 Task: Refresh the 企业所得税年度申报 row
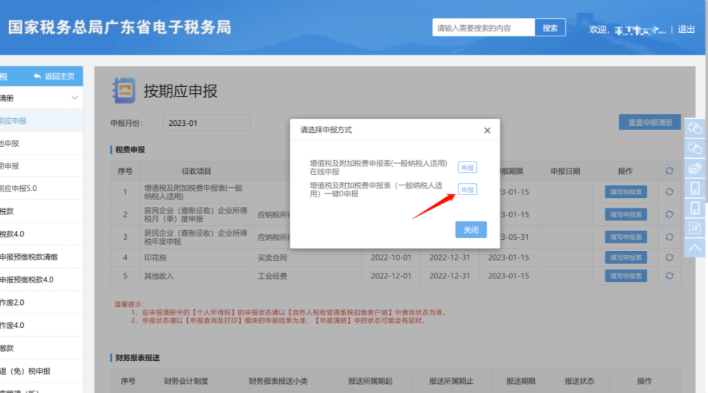tap(669, 237)
